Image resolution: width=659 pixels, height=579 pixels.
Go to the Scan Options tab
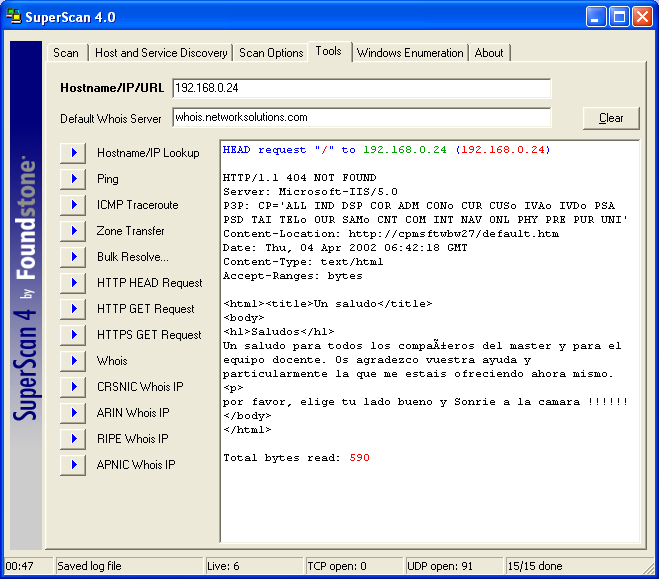tap(271, 53)
